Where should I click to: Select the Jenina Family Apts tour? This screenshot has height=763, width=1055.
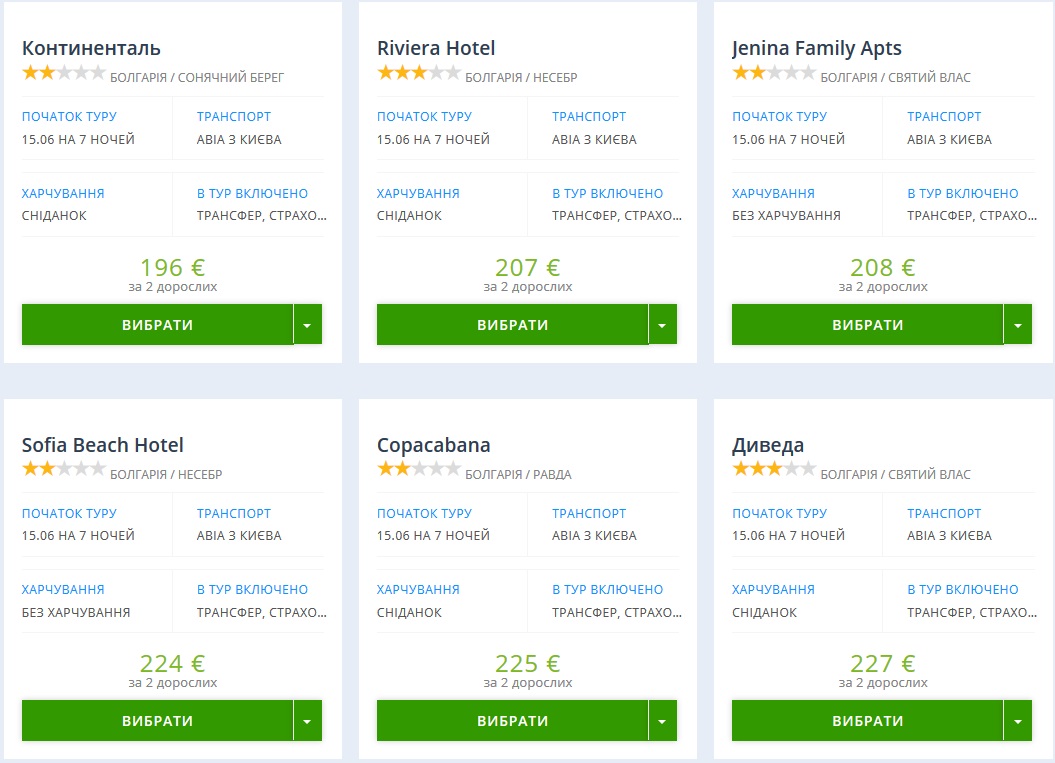click(867, 325)
